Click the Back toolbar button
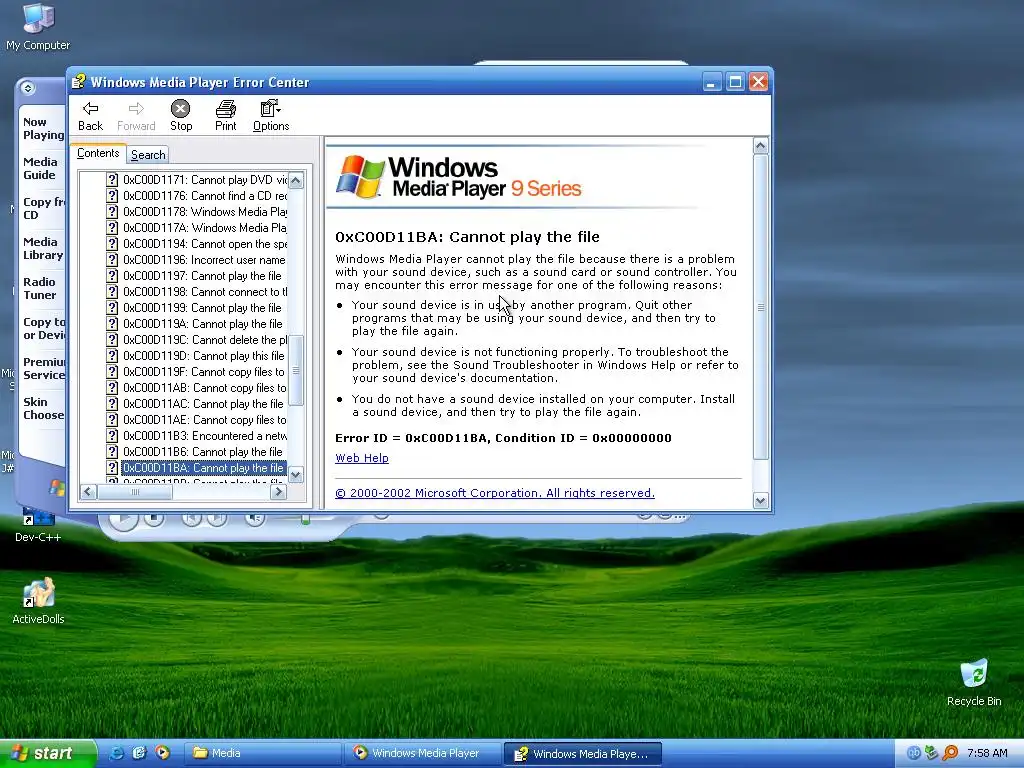The height and width of the screenshot is (768, 1024). [90, 116]
